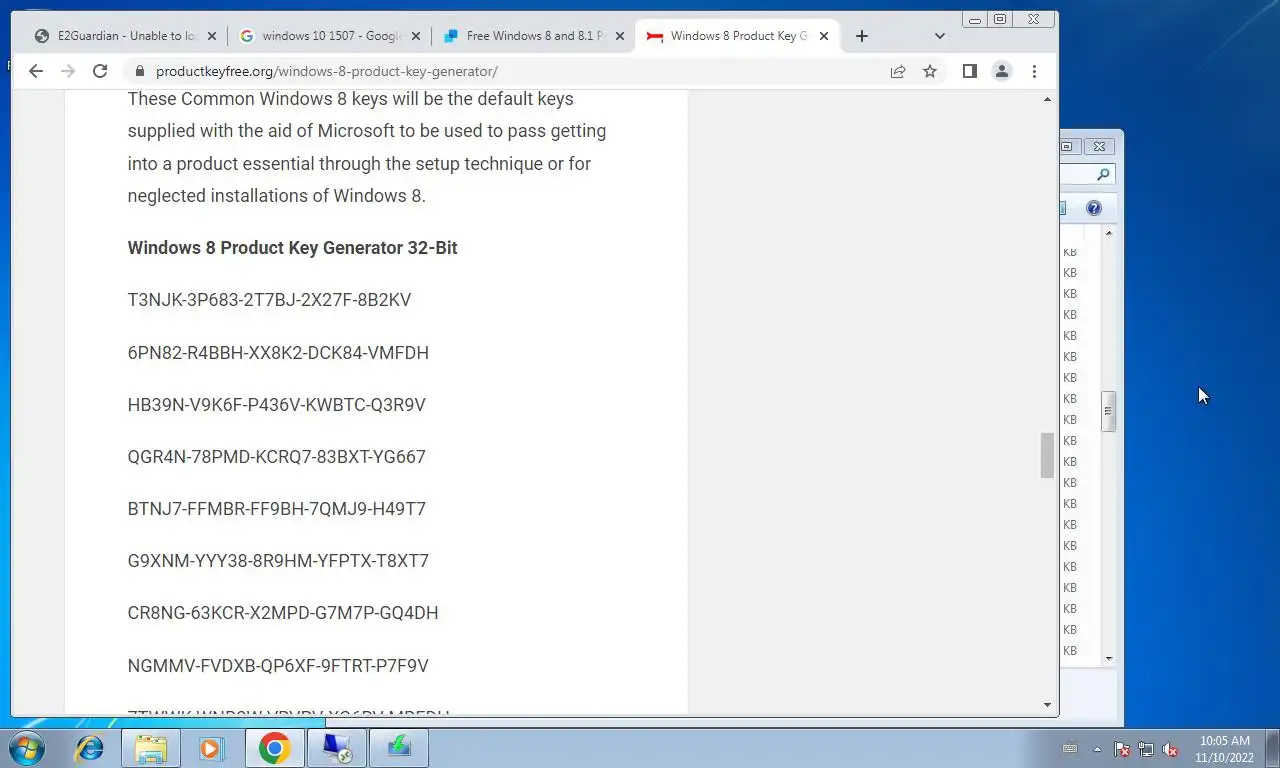The image size is (1280, 768).
Task: Click the Explorer window's scrollbar thumb
Action: tap(1108, 412)
